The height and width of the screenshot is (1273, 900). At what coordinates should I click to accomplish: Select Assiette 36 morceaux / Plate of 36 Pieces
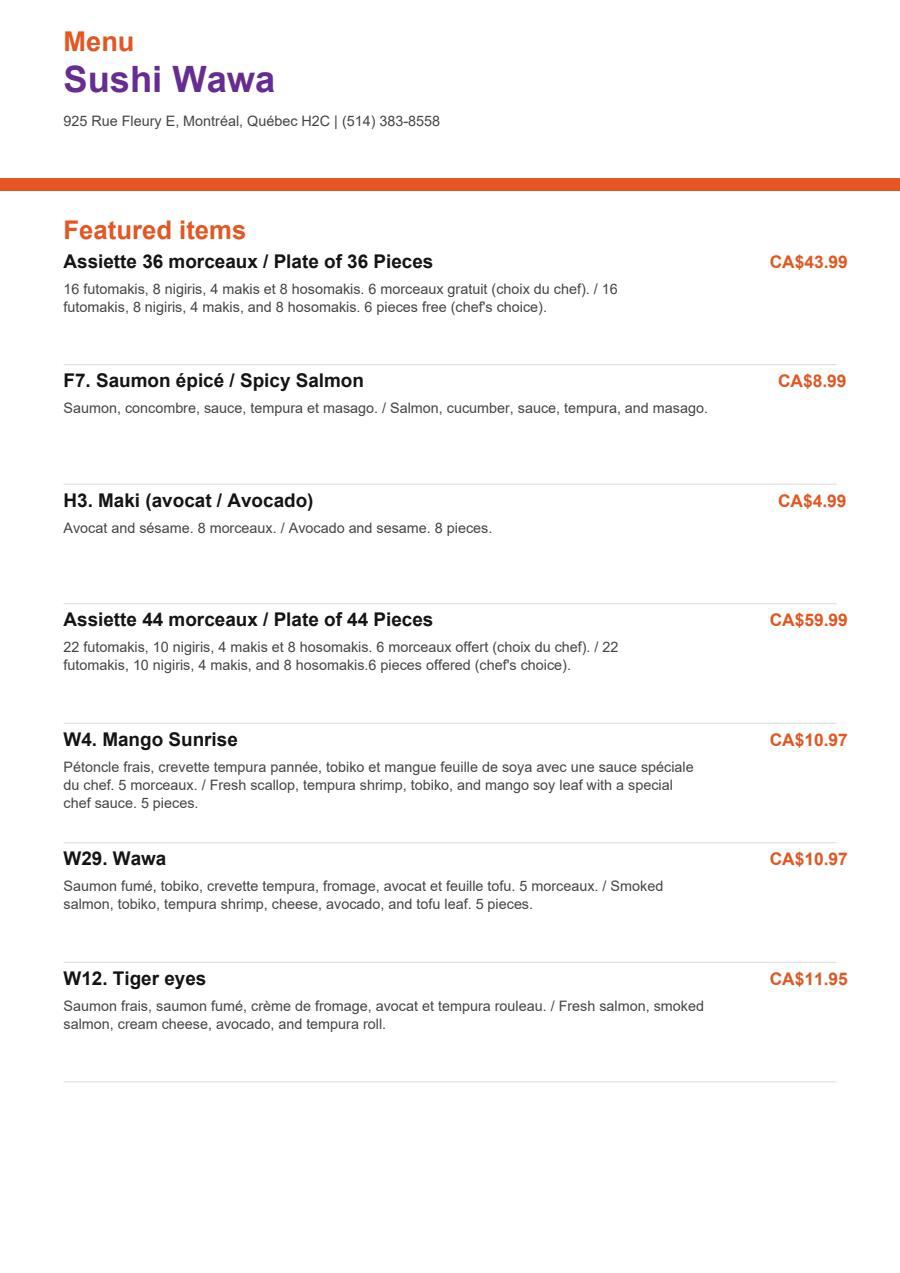coord(248,262)
